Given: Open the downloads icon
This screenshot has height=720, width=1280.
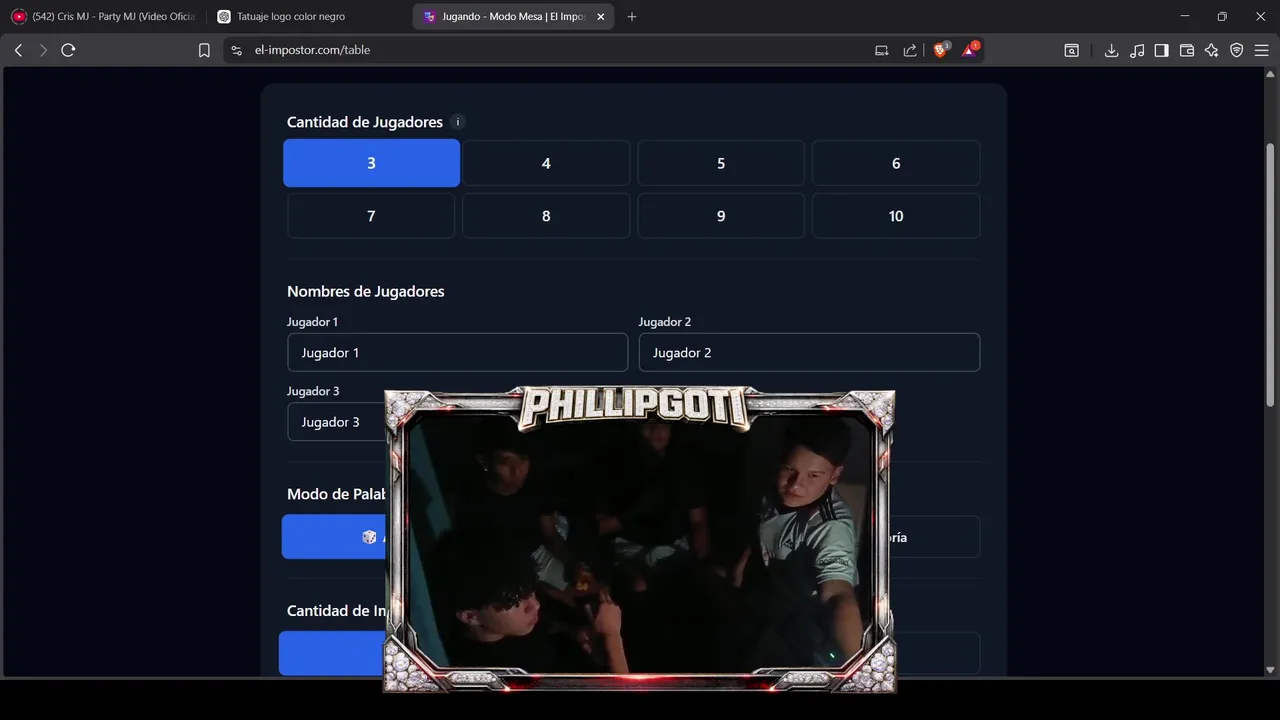Looking at the screenshot, I should coord(1111,50).
